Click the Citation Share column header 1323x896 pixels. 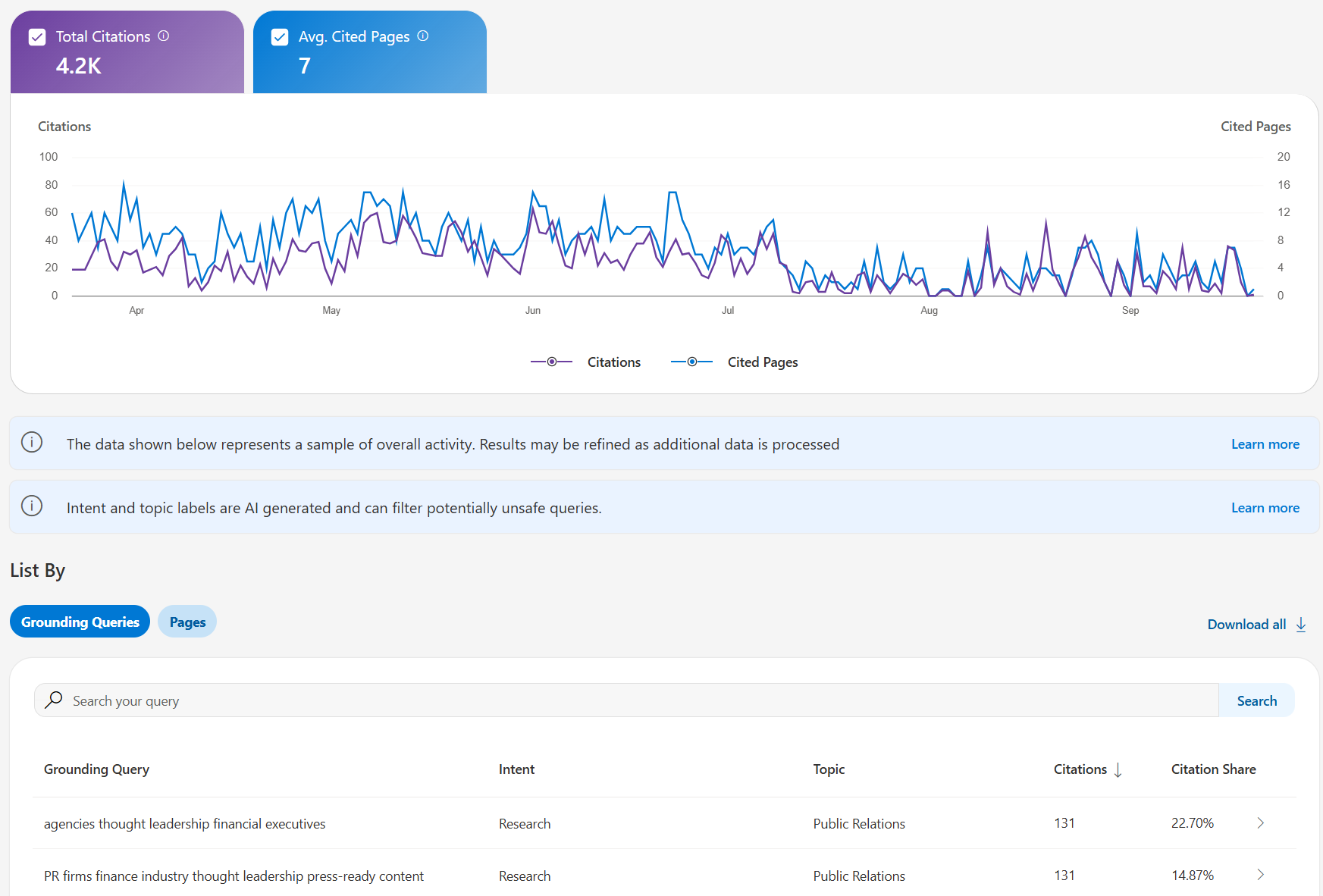click(1213, 769)
